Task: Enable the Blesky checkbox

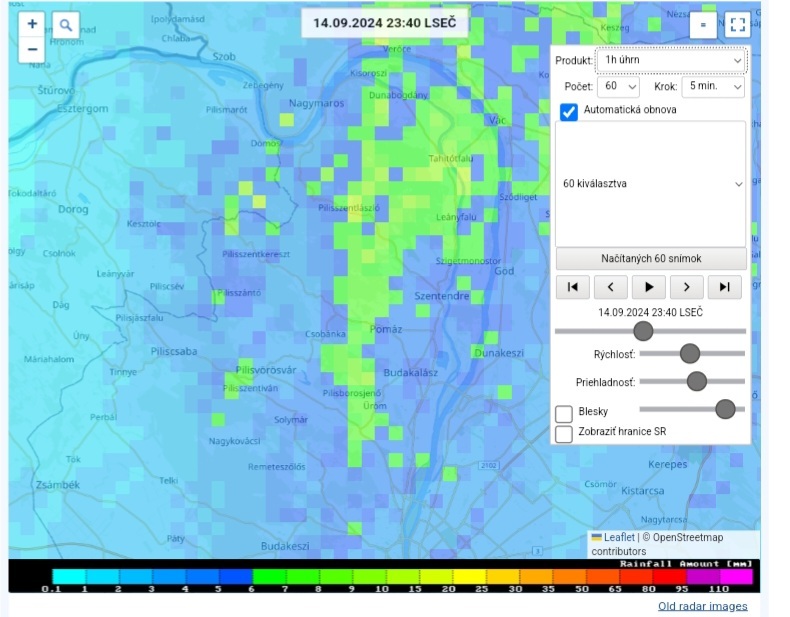Action: click(x=564, y=413)
